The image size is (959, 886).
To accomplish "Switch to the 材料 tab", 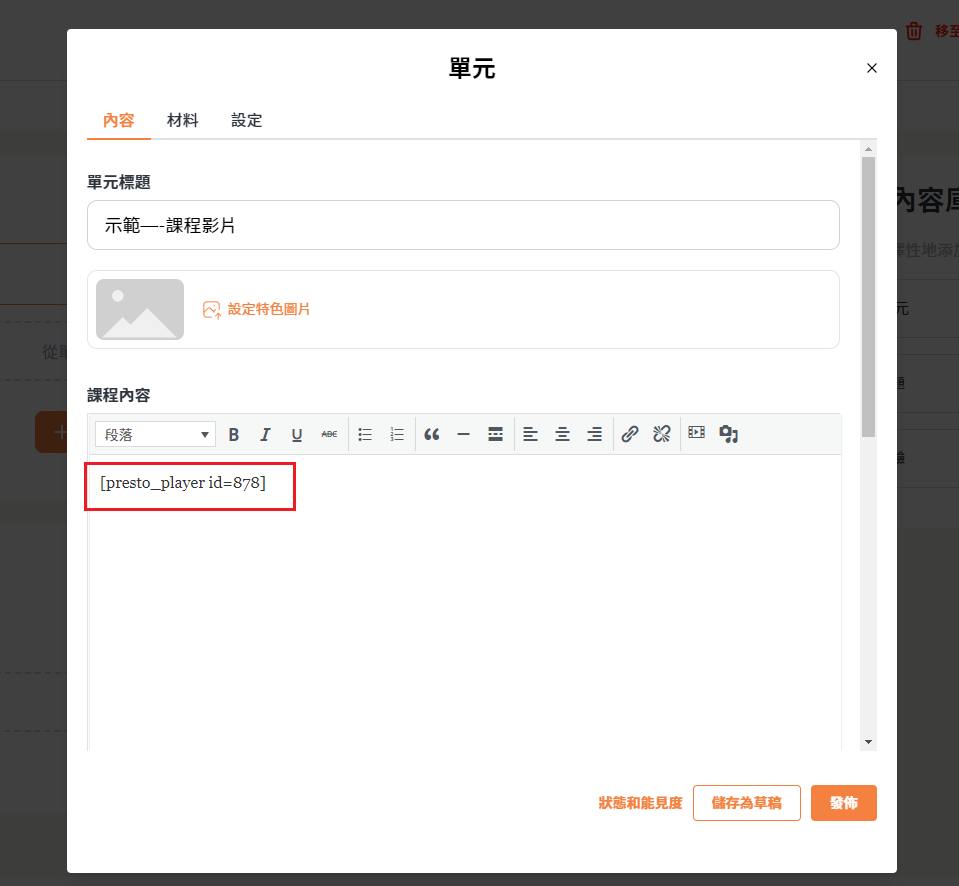I will pyautogui.click(x=182, y=120).
